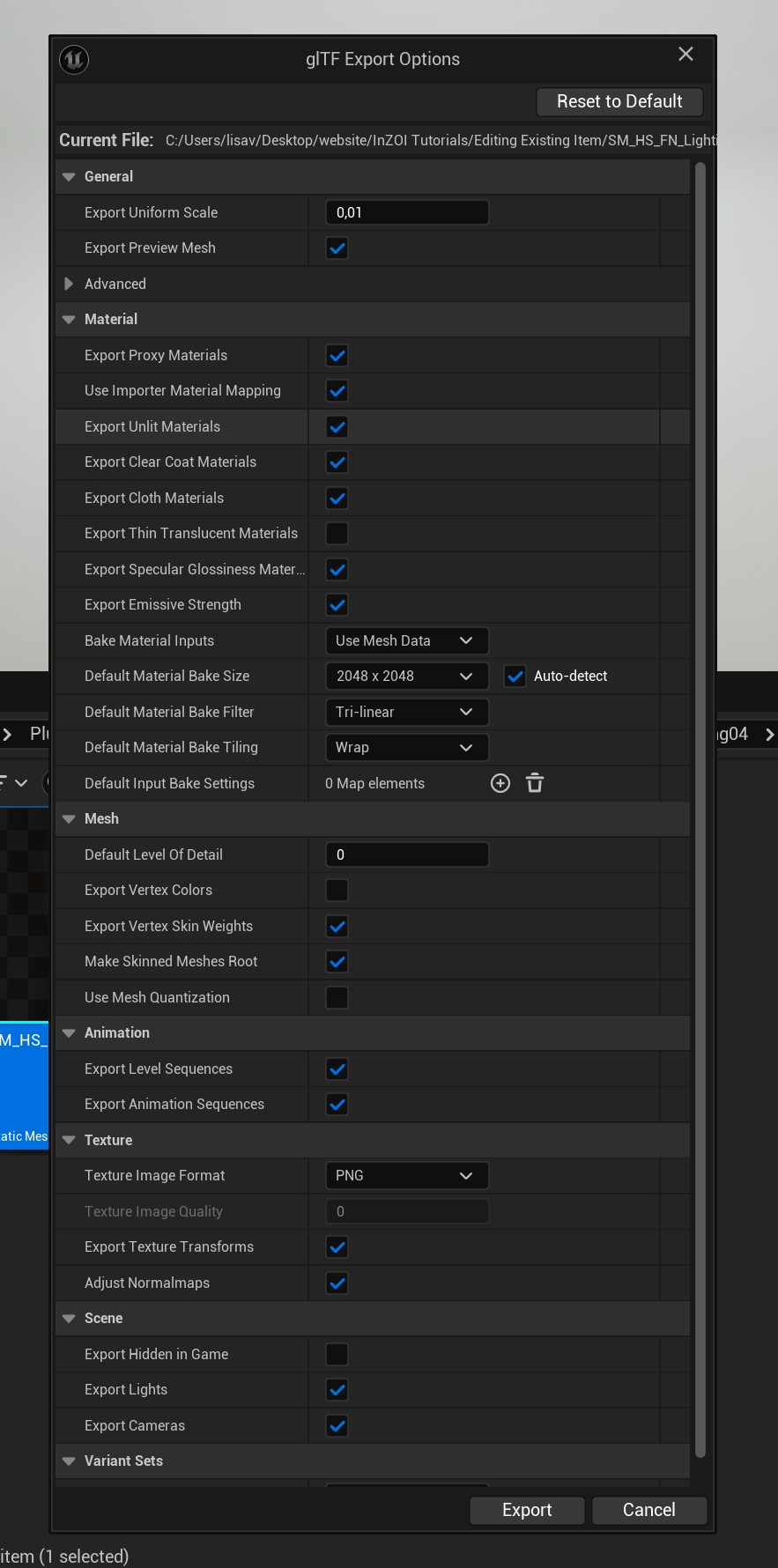Enable Export Thin Translucent Materials
This screenshot has height=1568, width=778.
pyautogui.click(x=337, y=534)
